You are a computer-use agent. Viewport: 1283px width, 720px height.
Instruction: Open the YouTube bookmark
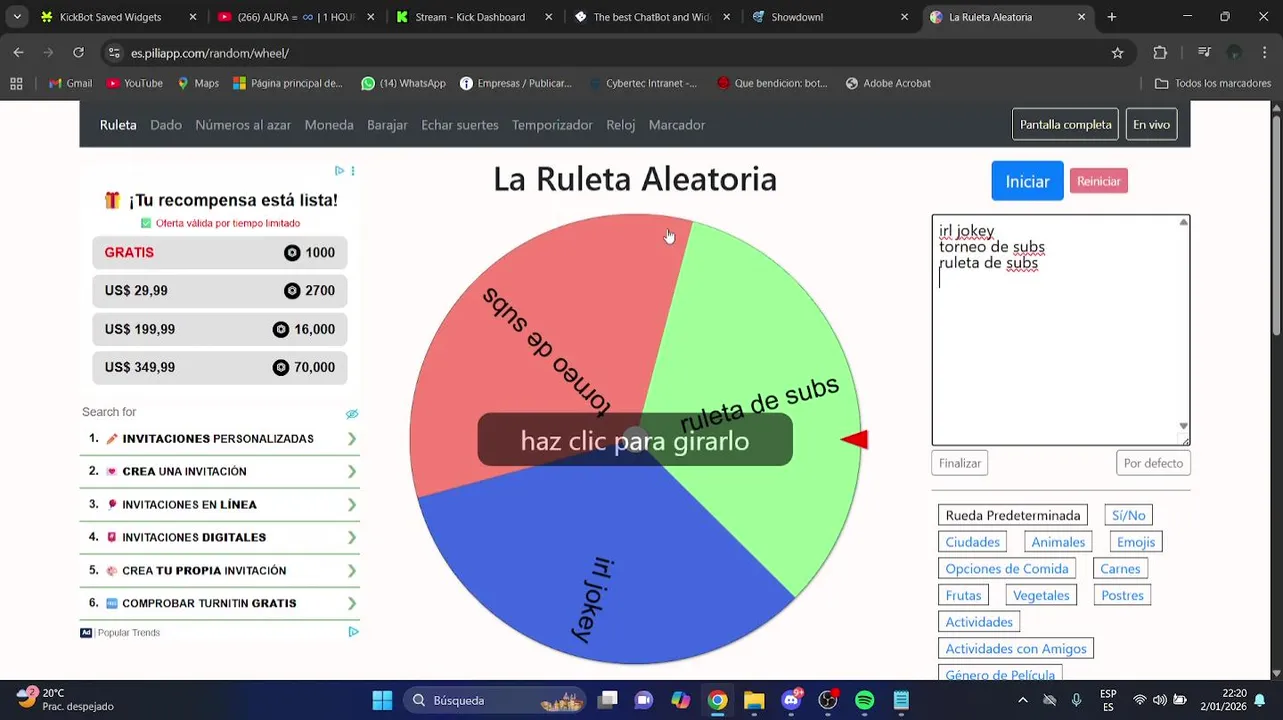pyautogui.click(x=135, y=83)
